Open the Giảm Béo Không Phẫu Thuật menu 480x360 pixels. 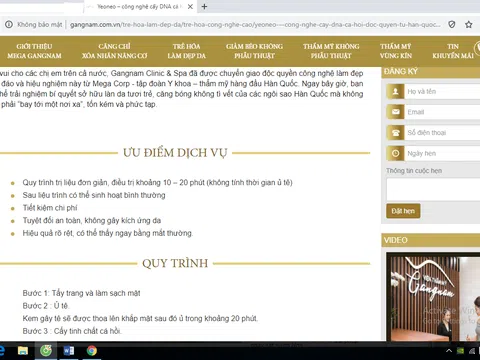pyautogui.click(x=254, y=51)
